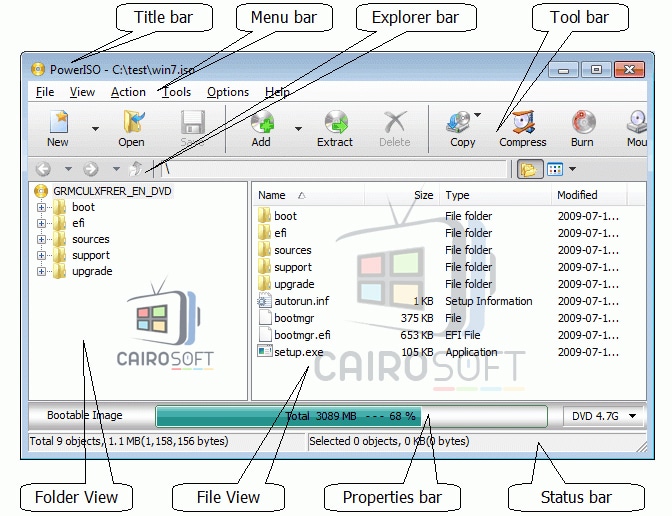Click the Setup Information type cell
This screenshot has height=516, width=672.
pyautogui.click(x=489, y=301)
